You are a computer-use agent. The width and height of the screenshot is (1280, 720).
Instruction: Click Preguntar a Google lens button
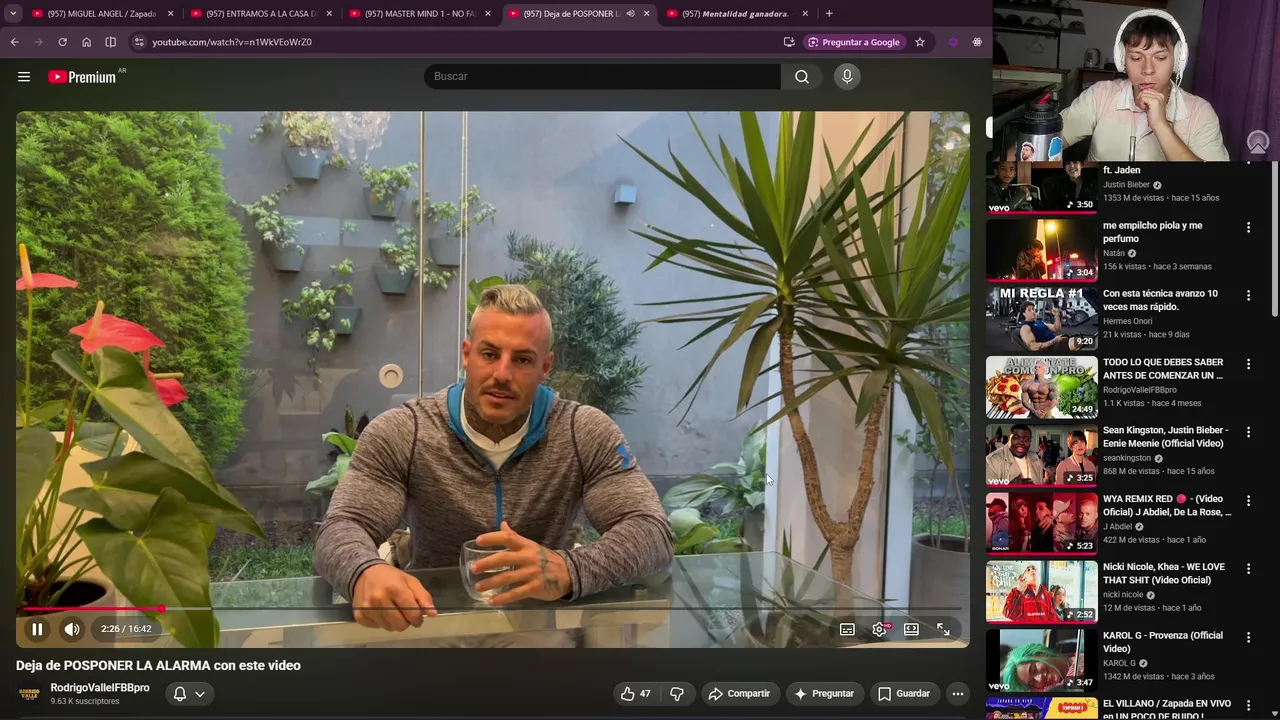pos(853,42)
